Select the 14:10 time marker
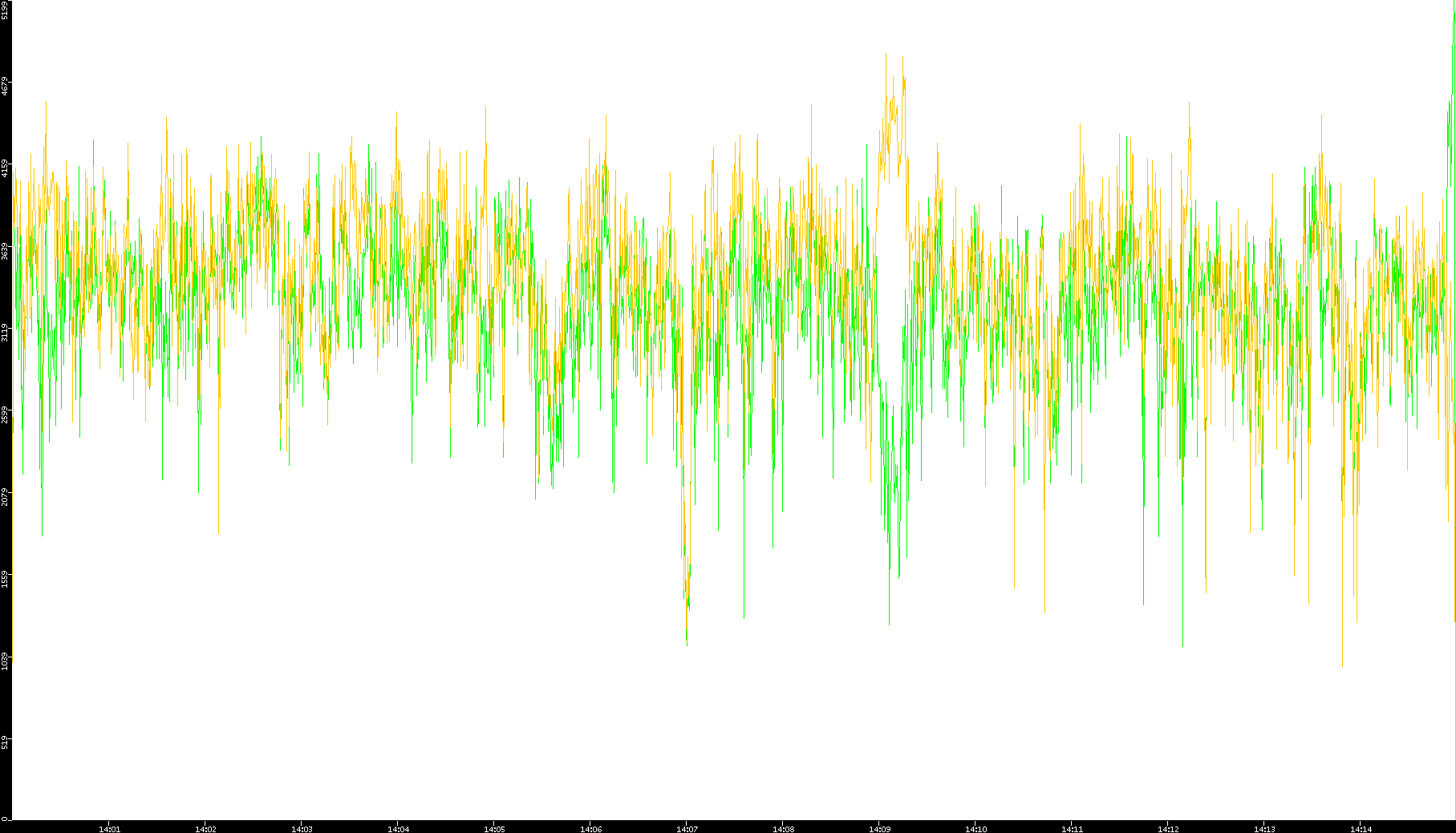This screenshot has height=833, width=1456. tap(975, 829)
